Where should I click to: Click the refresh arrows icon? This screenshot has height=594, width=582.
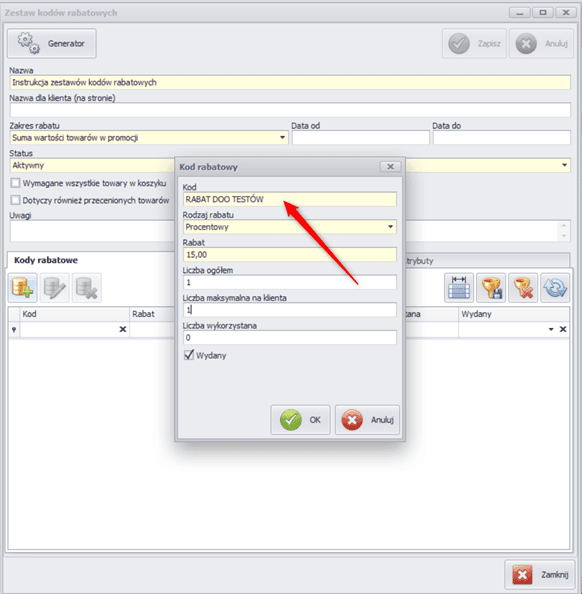pyautogui.click(x=555, y=288)
